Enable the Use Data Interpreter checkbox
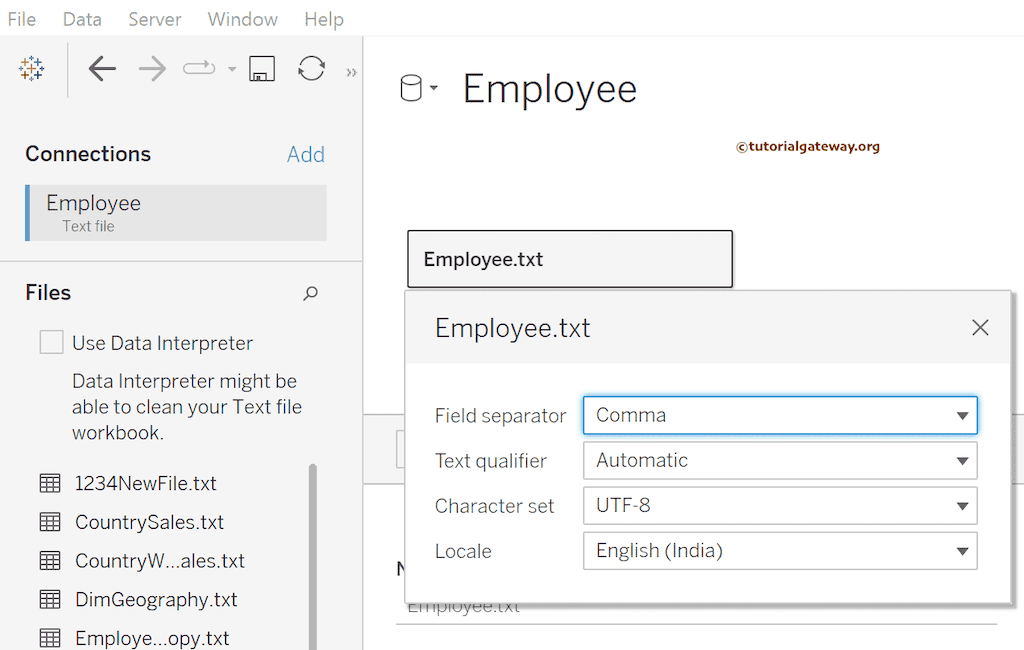1024x650 pixels. 51,342
